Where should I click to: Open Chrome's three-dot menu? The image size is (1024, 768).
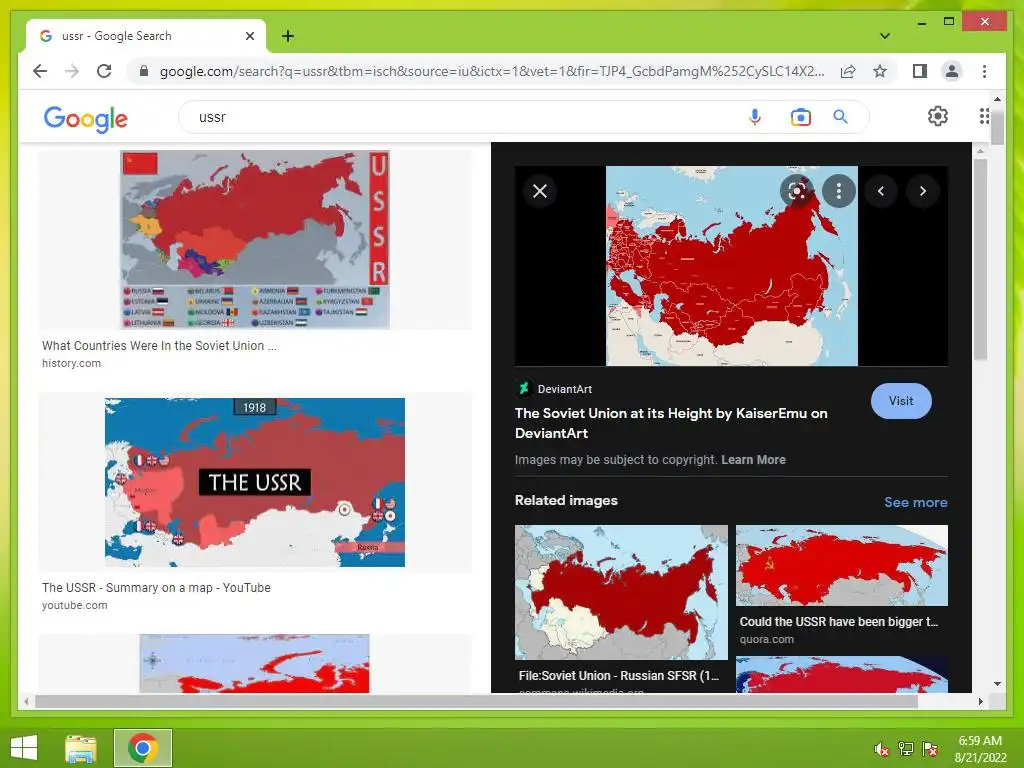tap(984, 71)
